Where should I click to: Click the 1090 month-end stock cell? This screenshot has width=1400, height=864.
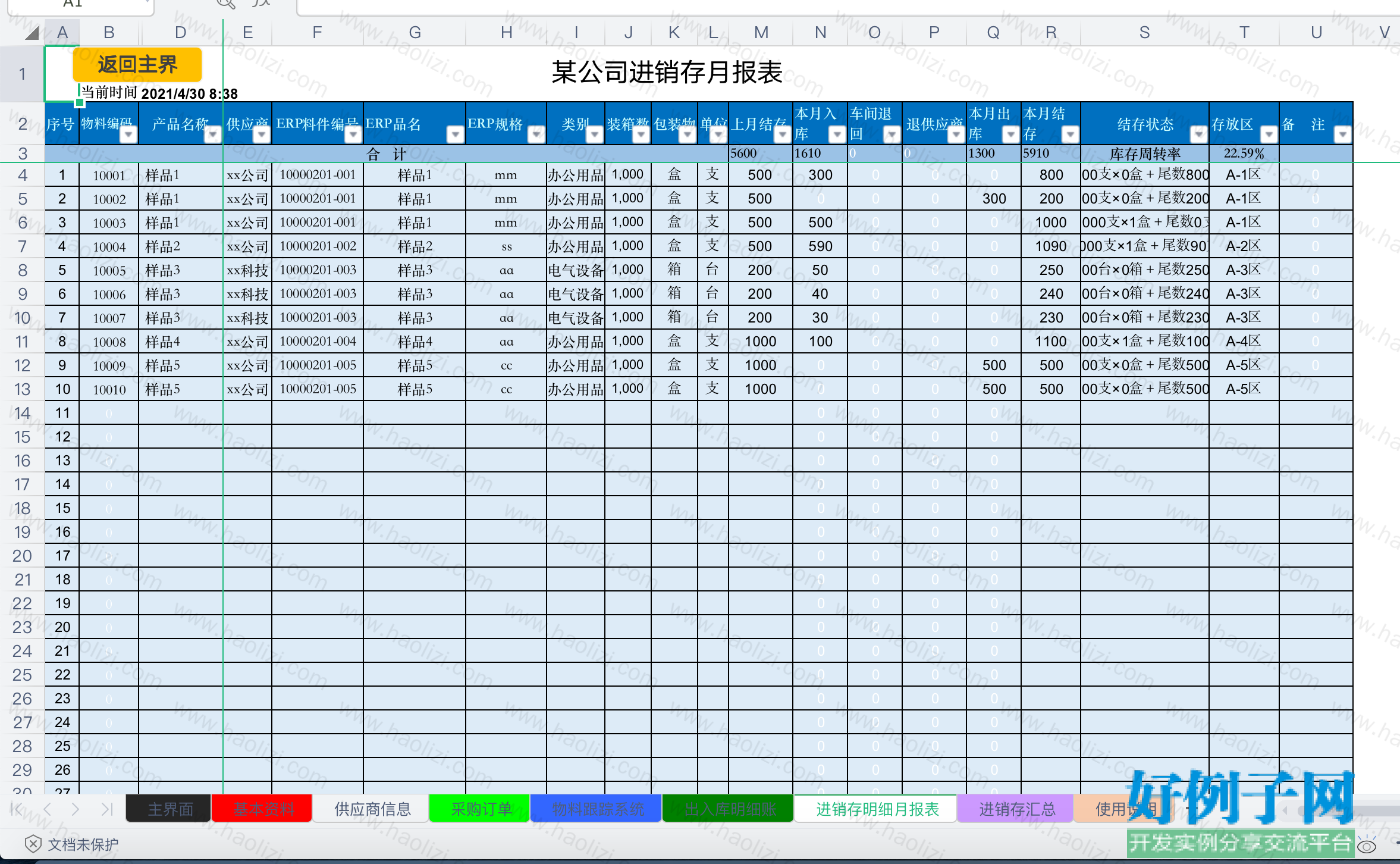(1051, 246)
